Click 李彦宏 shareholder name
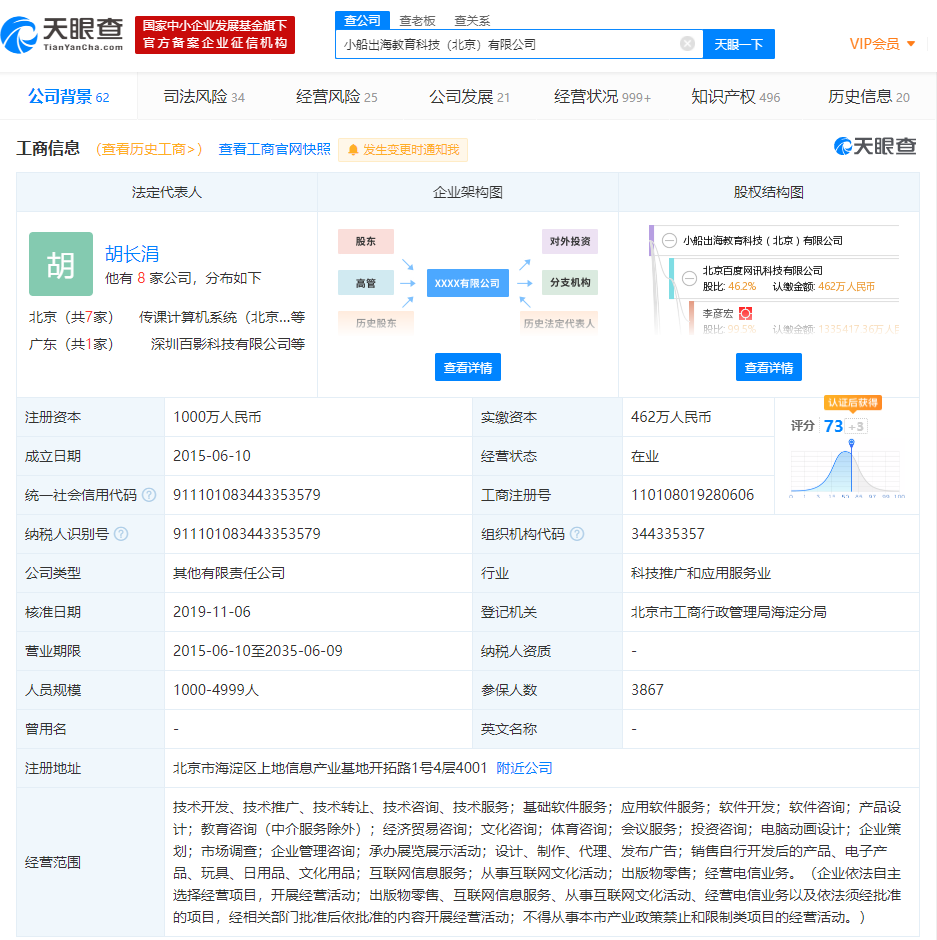This screenshot has height=940, width=937. click(718, 313)
